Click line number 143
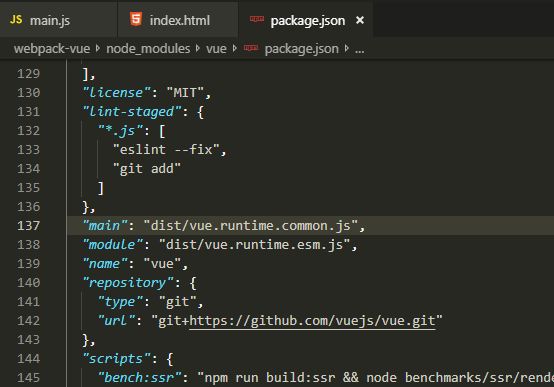This screenshot has width=554, height=387. tap(29, 340)
